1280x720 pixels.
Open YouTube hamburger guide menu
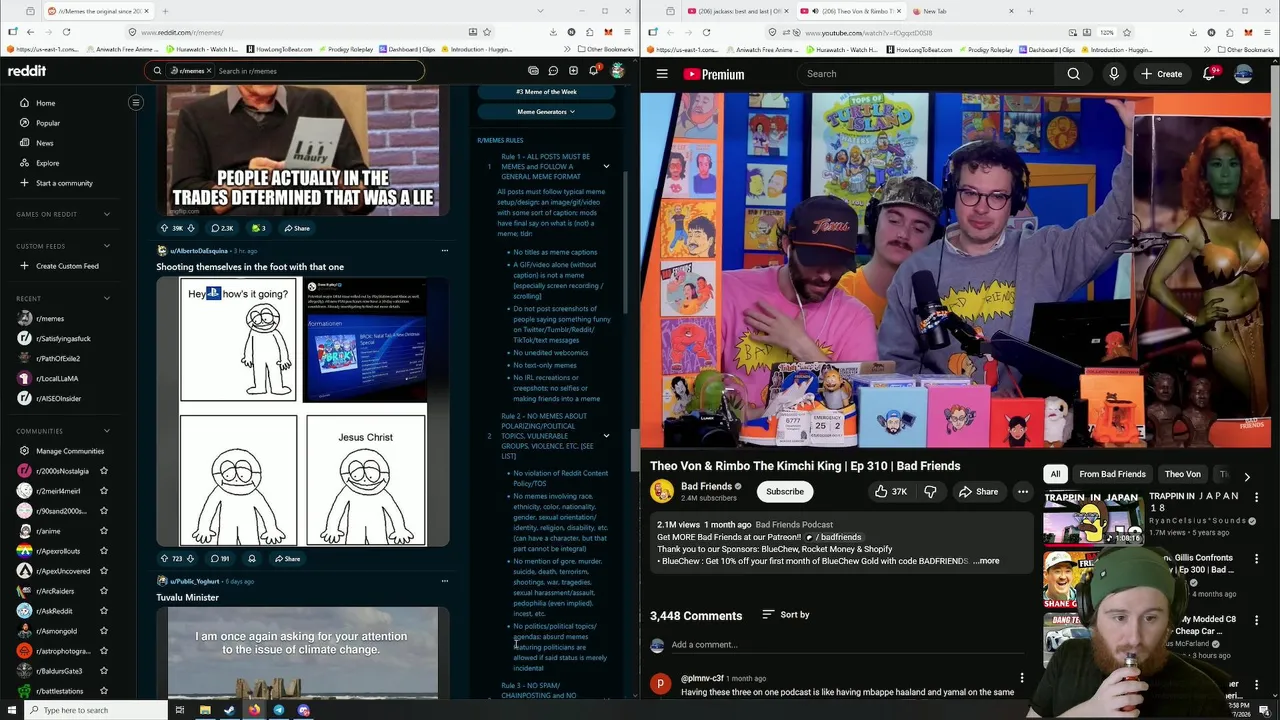pos(662,74)
